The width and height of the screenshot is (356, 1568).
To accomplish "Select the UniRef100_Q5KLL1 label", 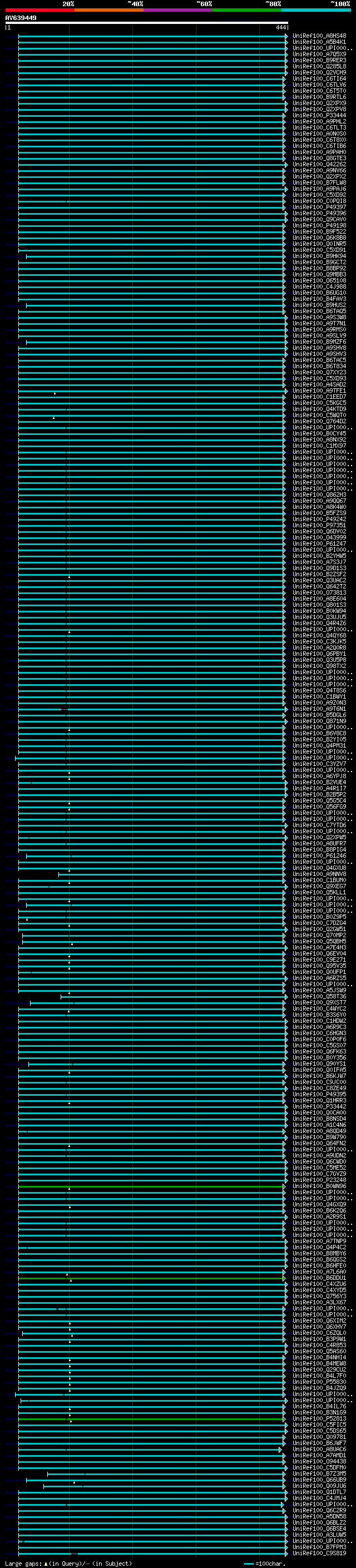I will (x=319, y=892).
